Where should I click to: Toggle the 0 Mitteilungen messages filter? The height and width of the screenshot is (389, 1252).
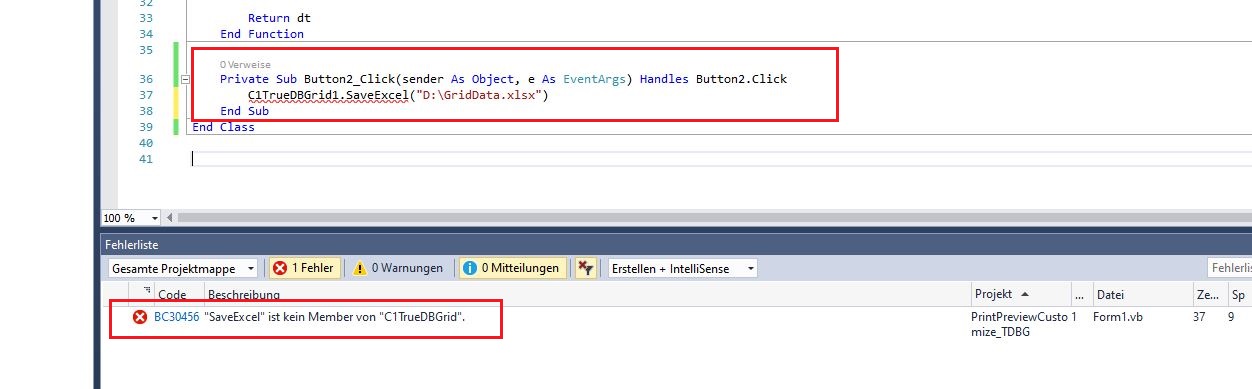pos(511,268)
